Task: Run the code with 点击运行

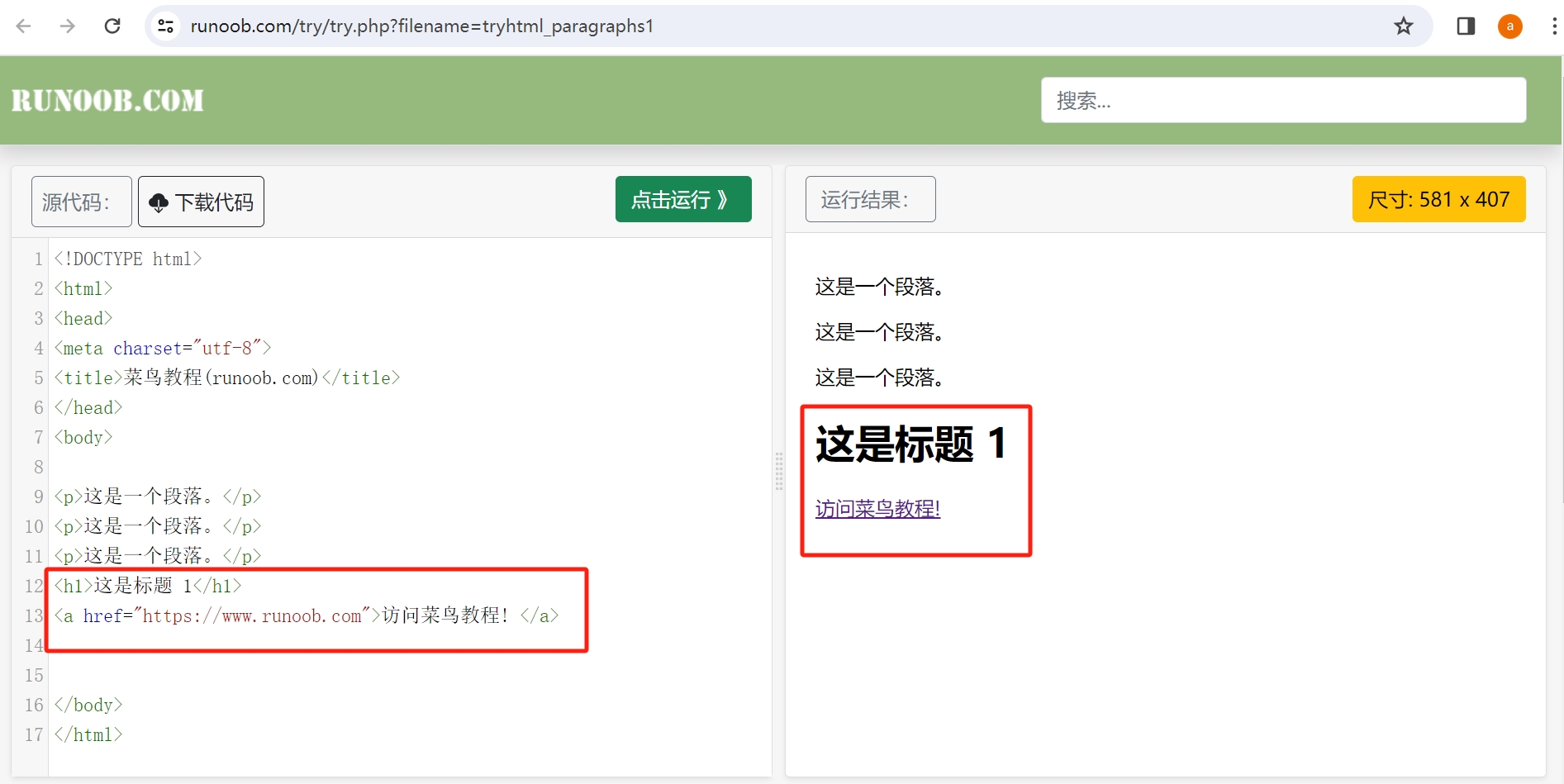Action: (682, 200)
